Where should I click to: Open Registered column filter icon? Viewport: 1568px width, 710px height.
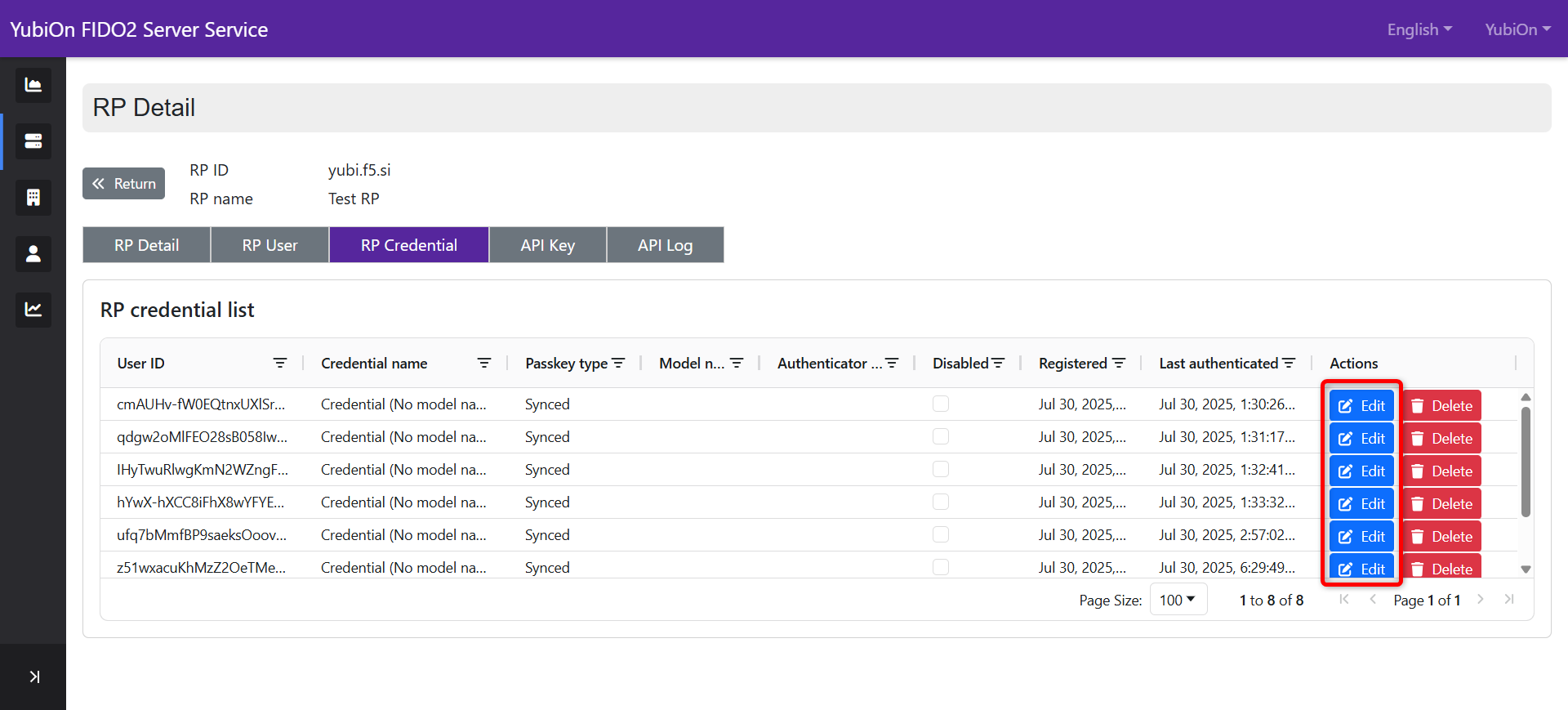click(x=1119, y=363)
